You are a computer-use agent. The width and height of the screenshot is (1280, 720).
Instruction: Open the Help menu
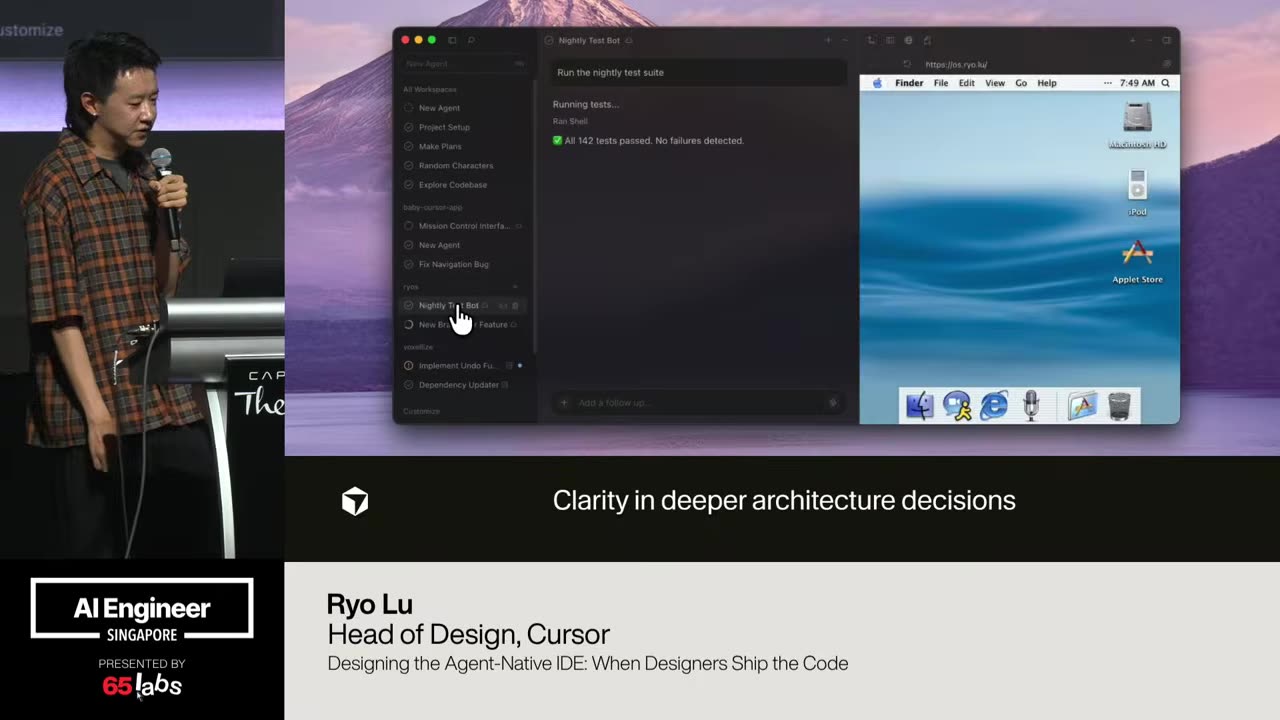tap(1047, 83)
